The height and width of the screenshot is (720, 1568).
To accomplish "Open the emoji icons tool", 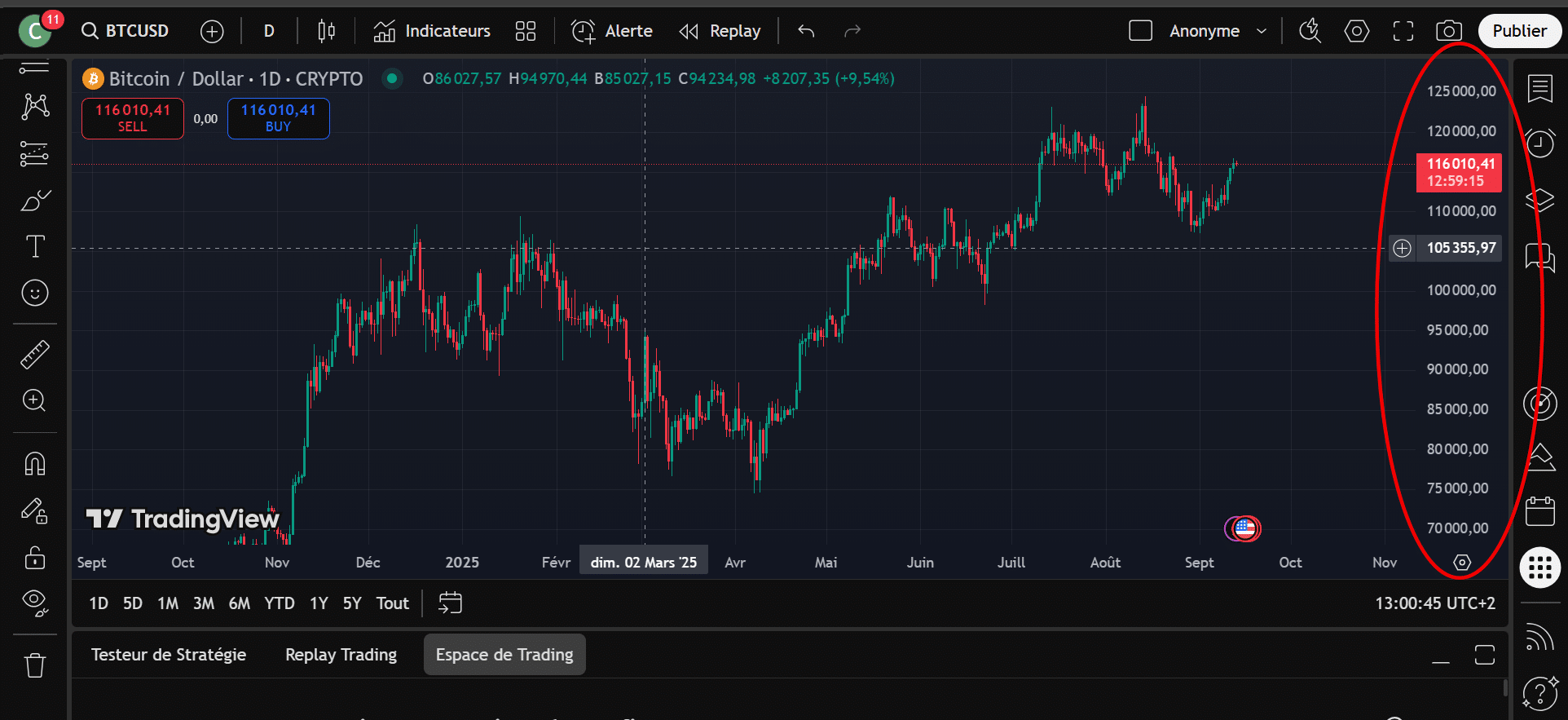I will [35, 293].
